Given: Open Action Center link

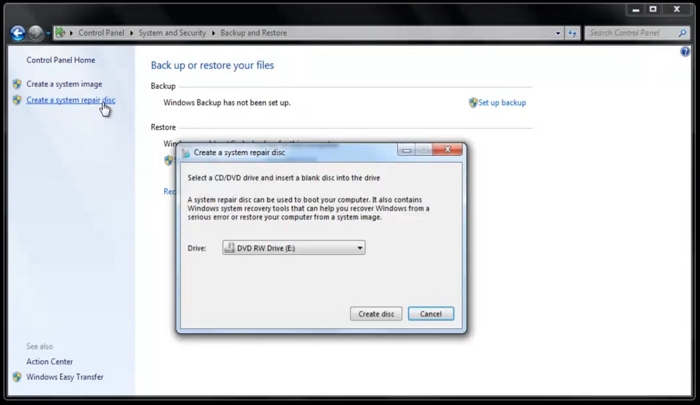Looking at the screenshot, I should [x=50, y=362].
